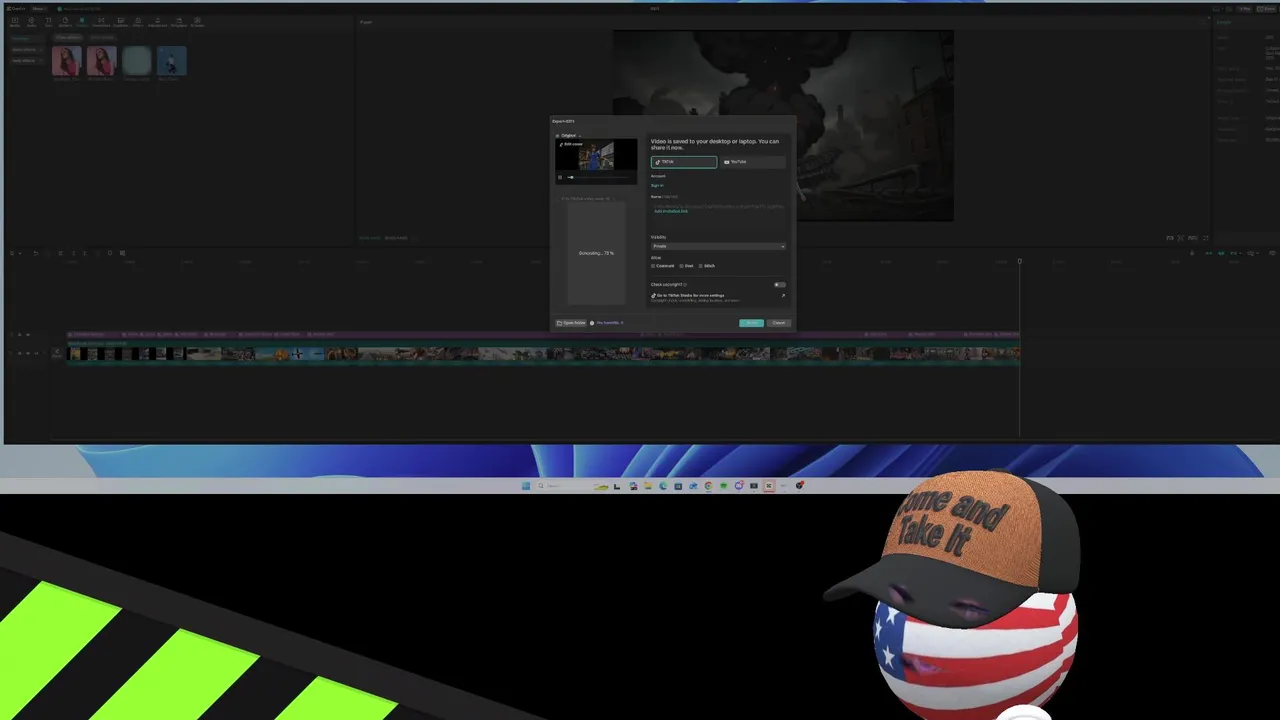
Task: Click Add invitation link
Action: coord(671,211)
